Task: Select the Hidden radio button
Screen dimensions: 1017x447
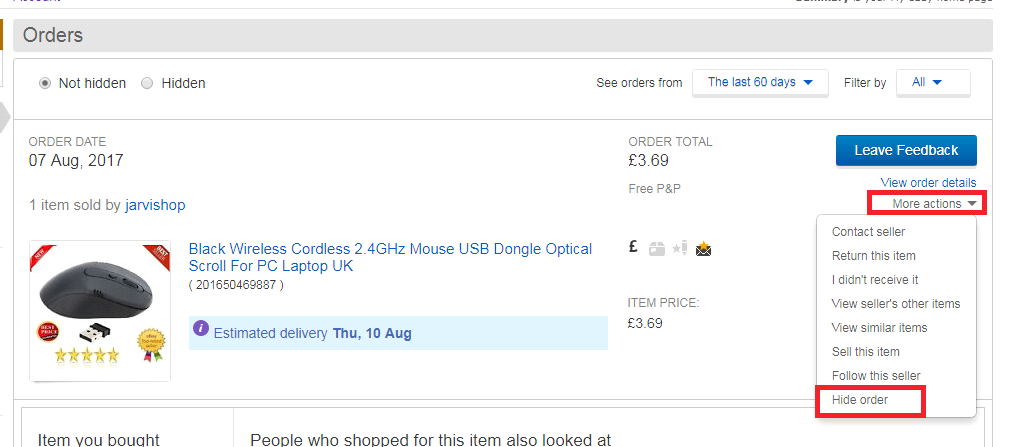Action: pos(147,83)
